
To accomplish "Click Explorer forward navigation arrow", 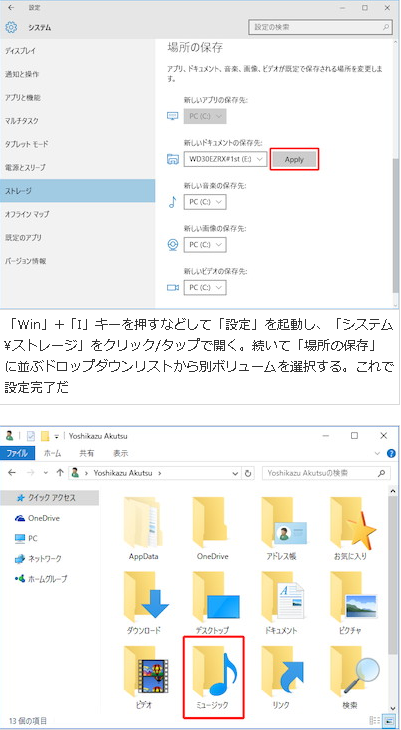I will (x=30, y=473).
